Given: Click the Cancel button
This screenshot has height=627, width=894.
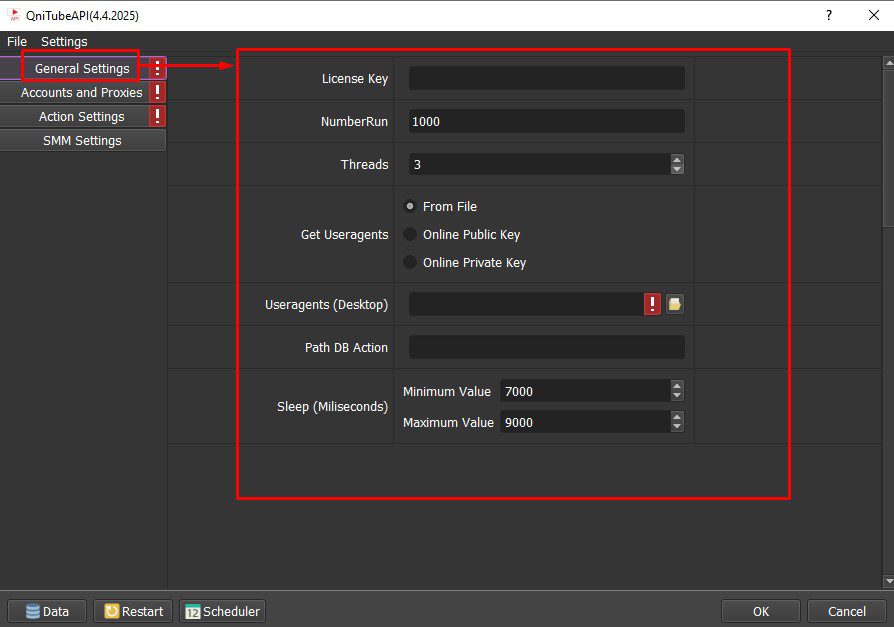Looking at the screenshot, I should pyautogui.click(x=847, y=612).
